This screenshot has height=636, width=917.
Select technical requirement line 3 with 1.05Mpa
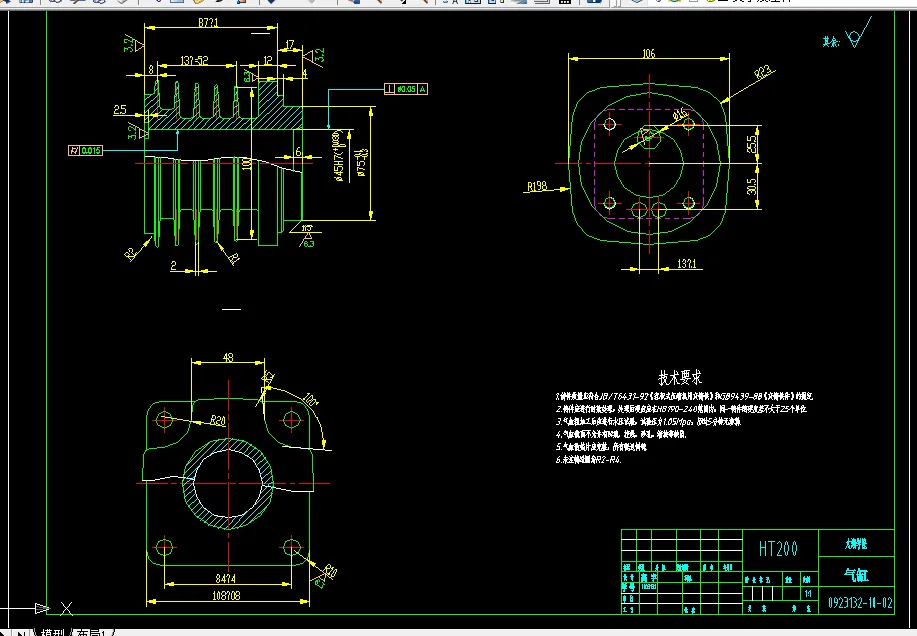pyautogui.click(x=648, y=421)
